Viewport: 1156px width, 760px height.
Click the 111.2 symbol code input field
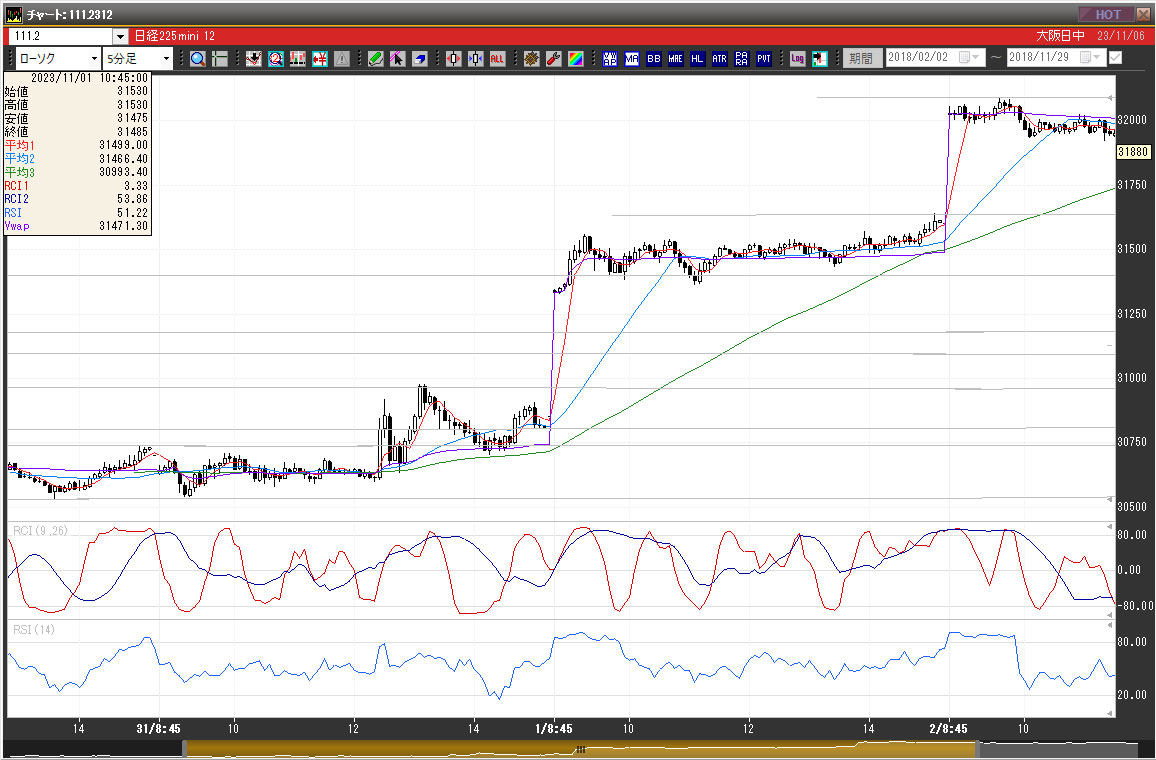(61, 36)
